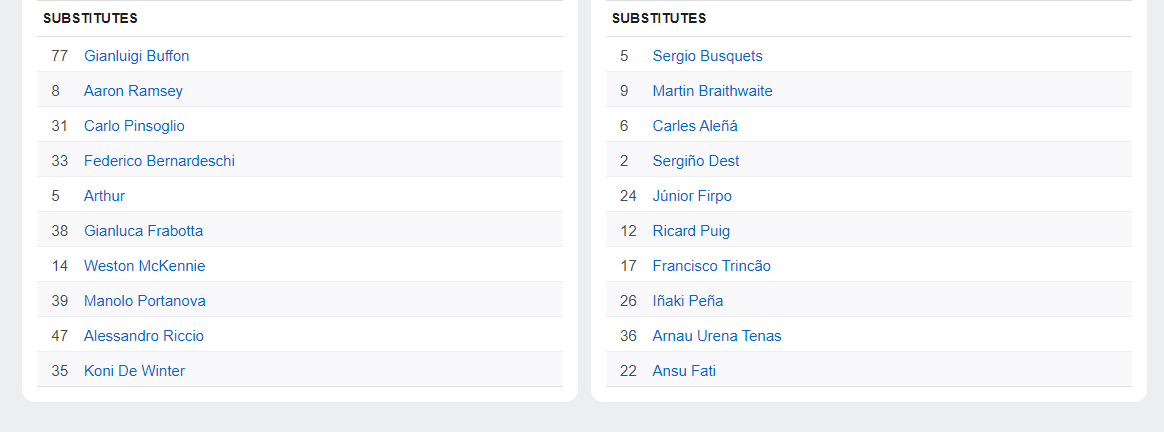Open Gianluigi Buffon's player page
1164x432 pixels.
(136, 56)
